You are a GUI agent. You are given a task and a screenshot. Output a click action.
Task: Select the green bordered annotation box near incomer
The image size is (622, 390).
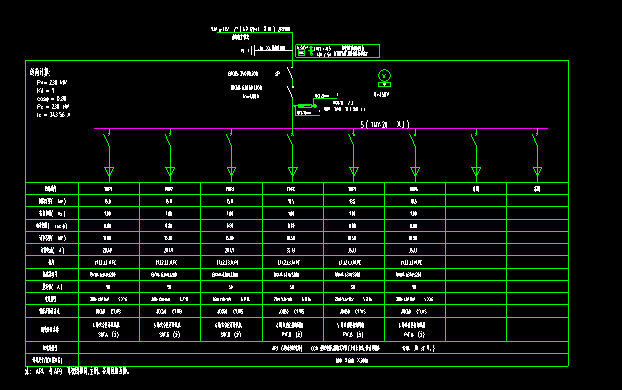pos(337,51)
